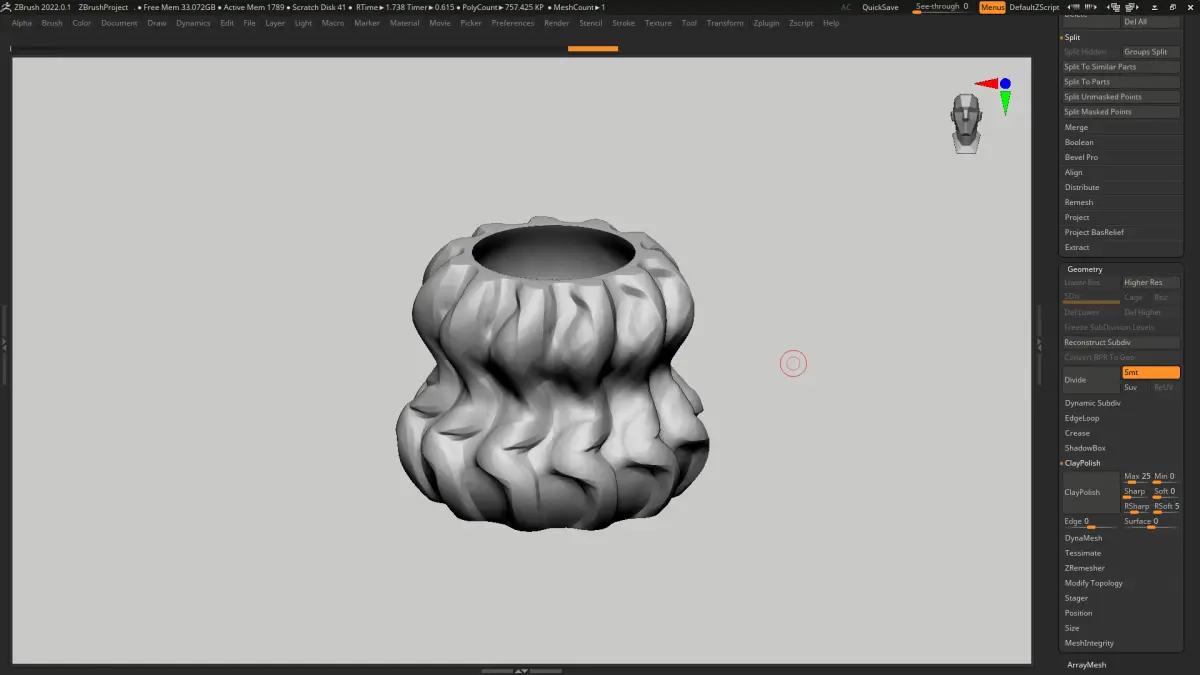Viewport: 1200px width, 675px height.
Task: Click the Surface 0 slider
Action: (1151, 522)
